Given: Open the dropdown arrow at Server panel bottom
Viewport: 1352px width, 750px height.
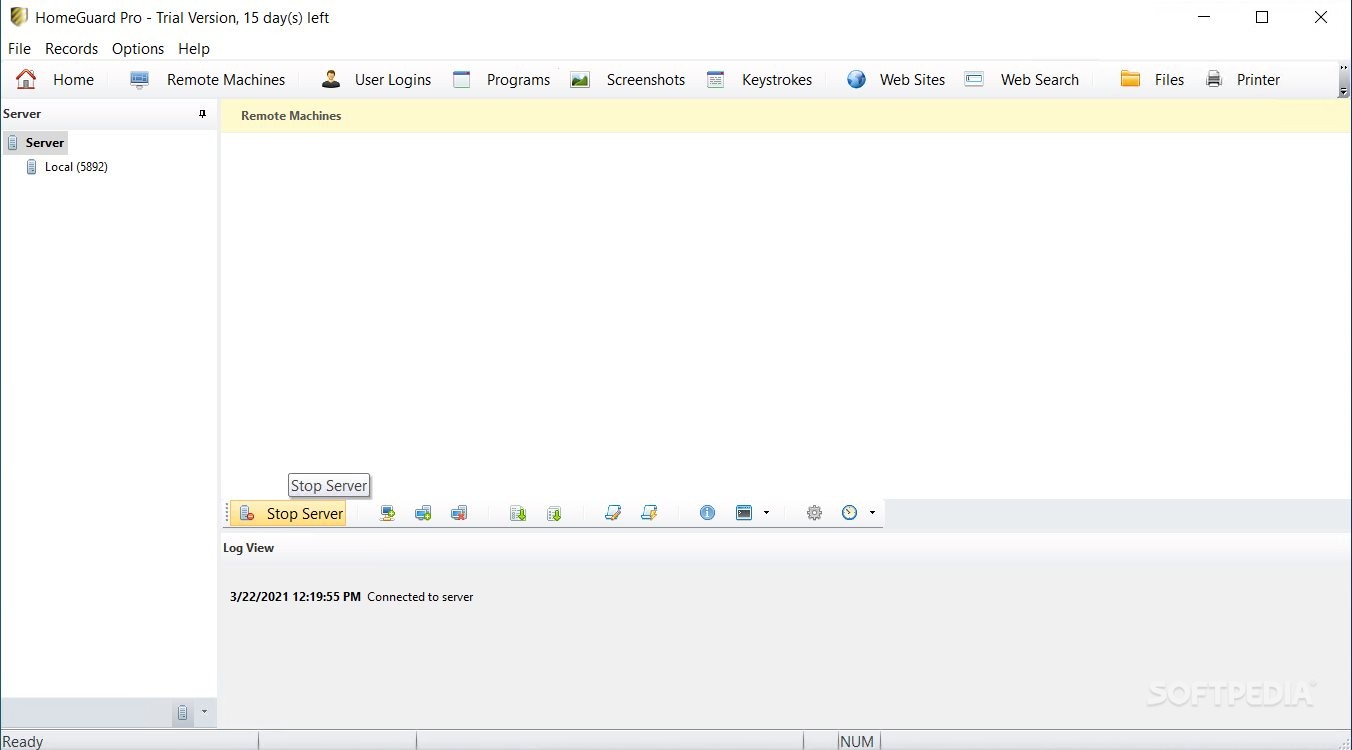Looking at the screenshot, I should click(204, 712).
